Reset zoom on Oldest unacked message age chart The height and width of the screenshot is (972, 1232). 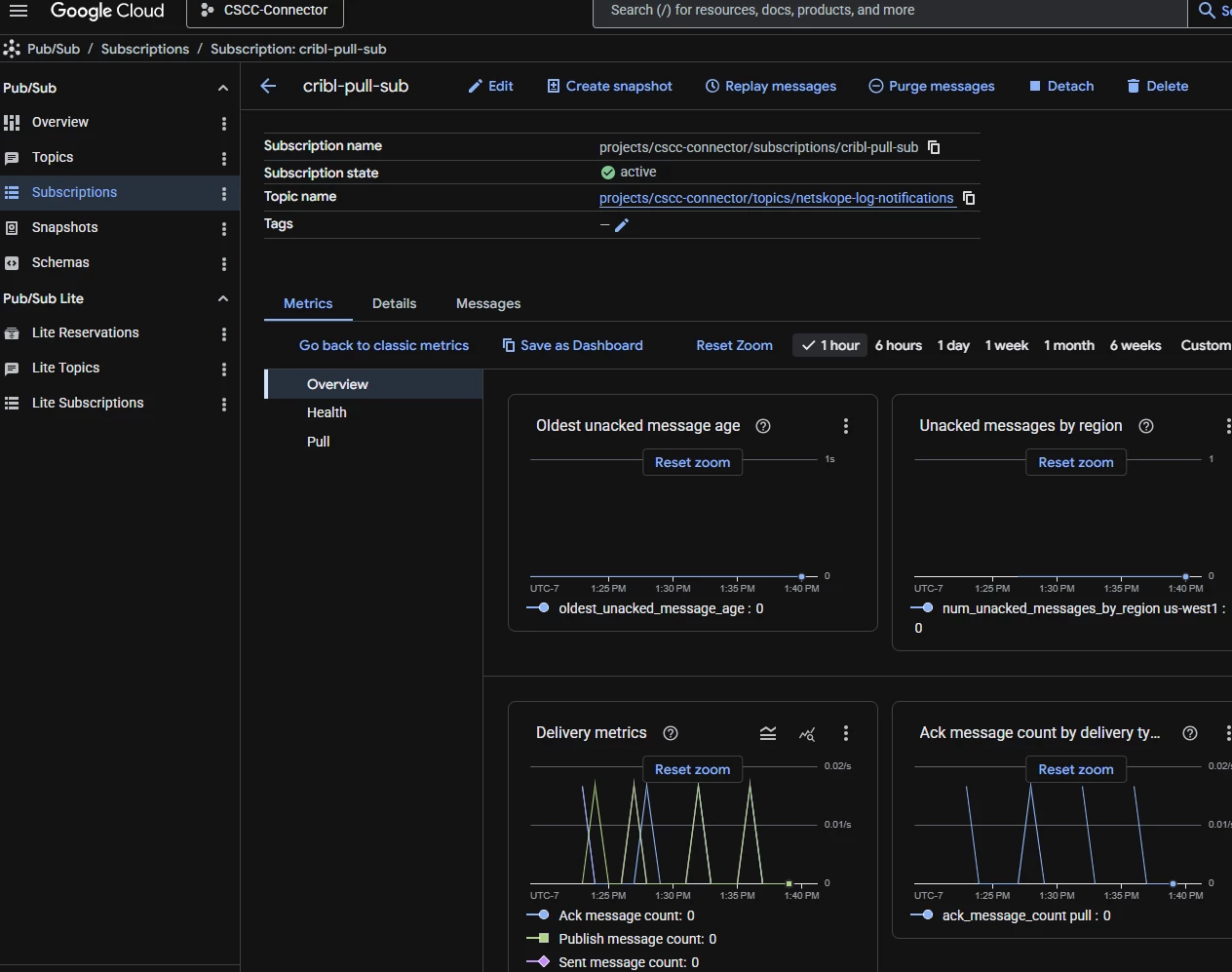click(x=692, y=462)
